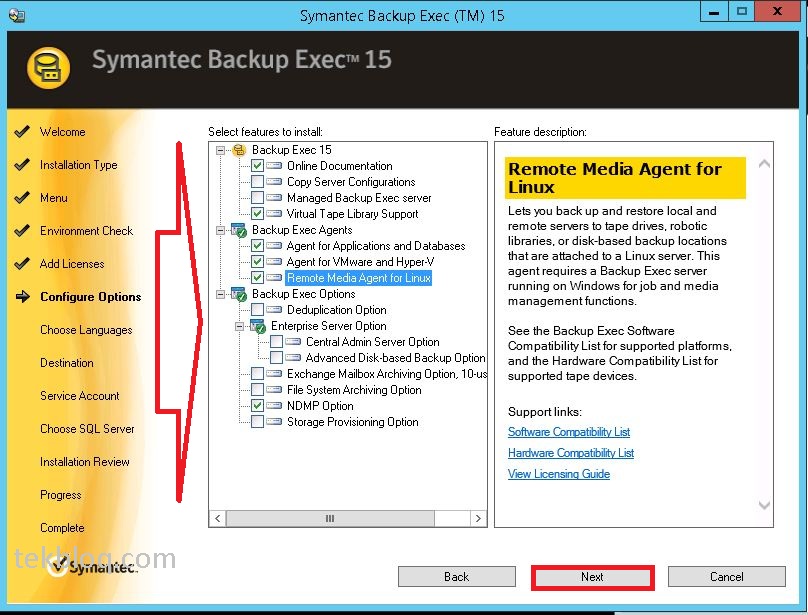This screenshot has height=615, width=808.
Task: Check the Advanced Disk-based Backup Option checkbox
Action: click(x=276, y=358)
